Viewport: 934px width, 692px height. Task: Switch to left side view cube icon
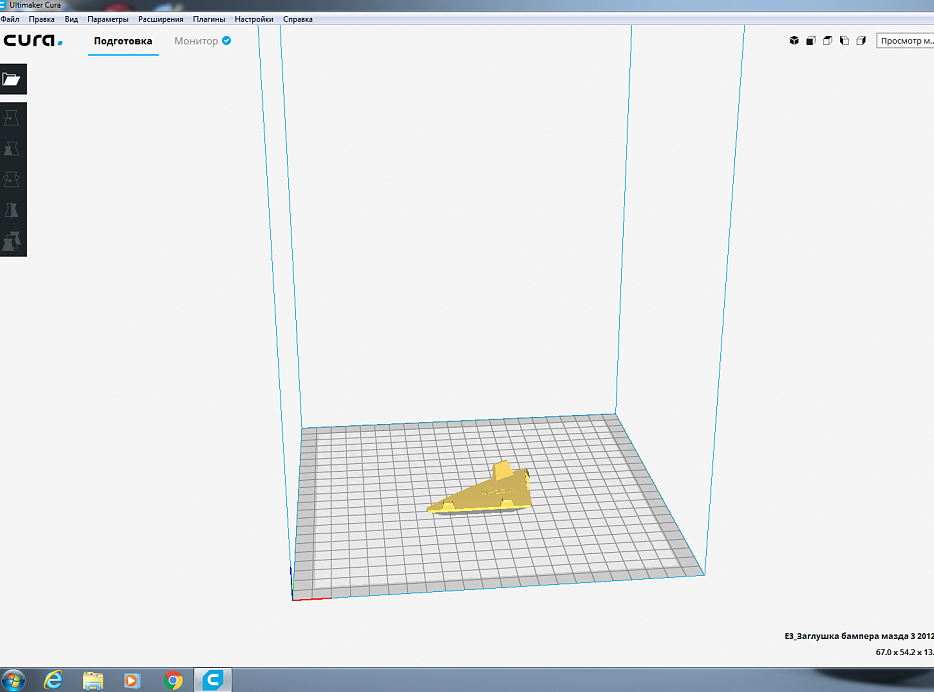tap(844, 40)
